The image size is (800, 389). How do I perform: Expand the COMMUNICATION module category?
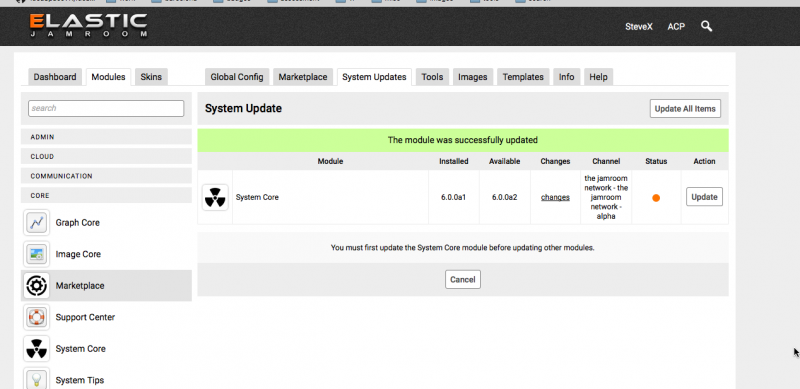point(106,176)
